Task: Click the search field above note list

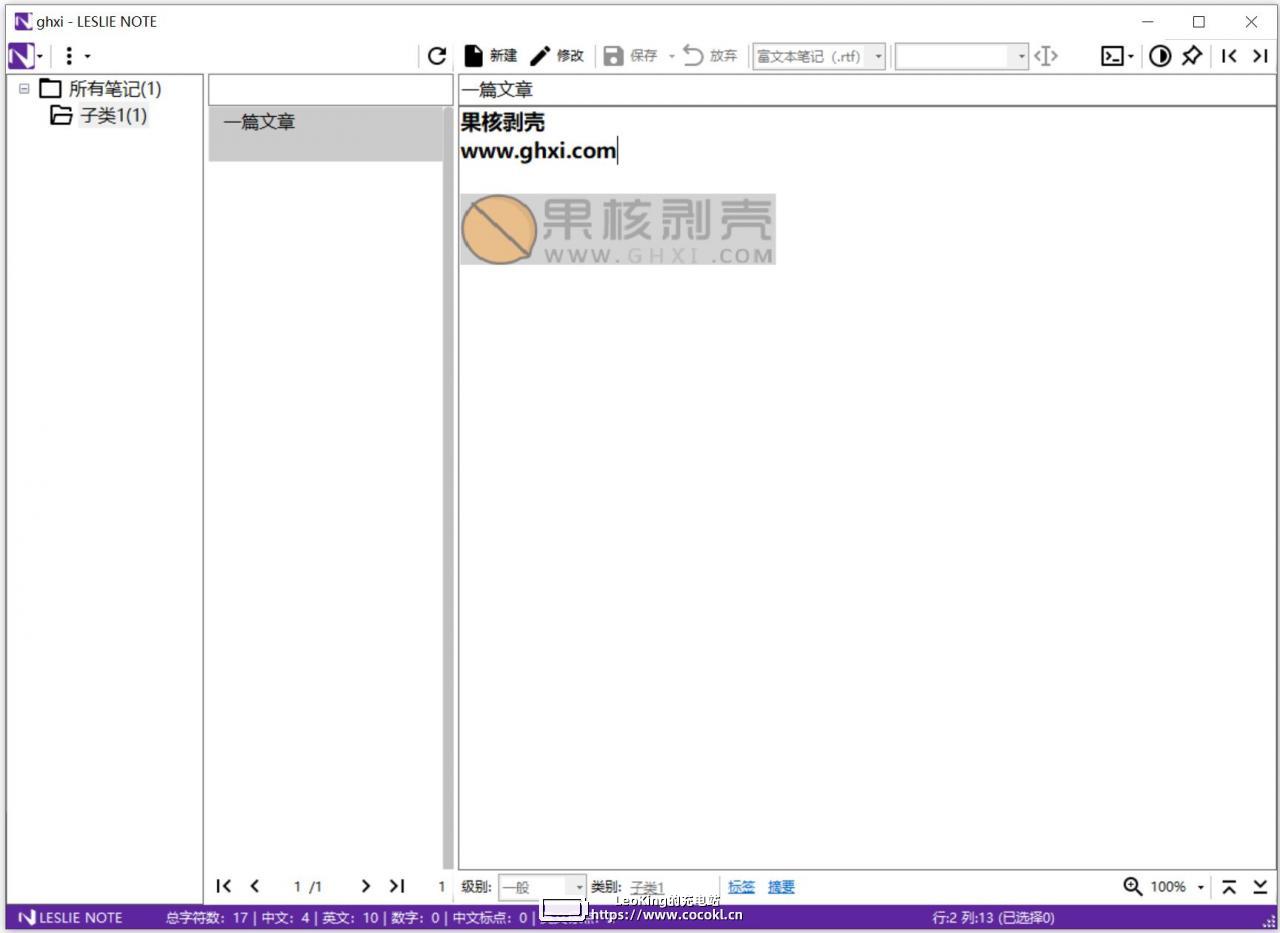Action: pyautogui.click(x=330, y=89)
